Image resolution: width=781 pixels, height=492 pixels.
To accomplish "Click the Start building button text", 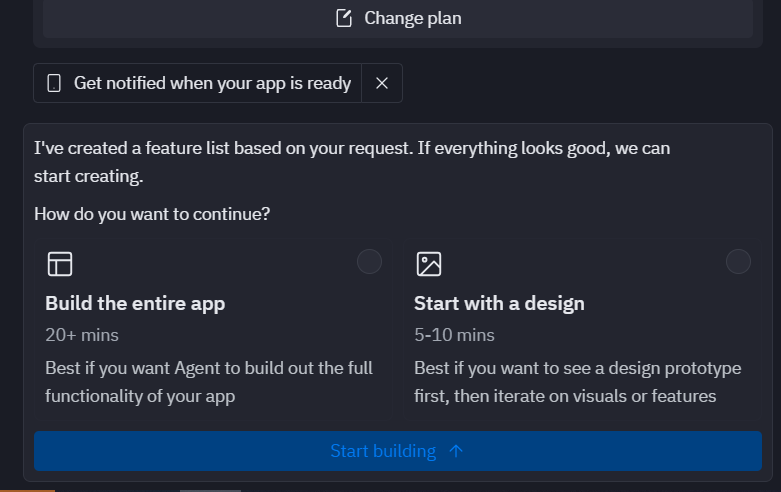I will [x=383, y=451].
